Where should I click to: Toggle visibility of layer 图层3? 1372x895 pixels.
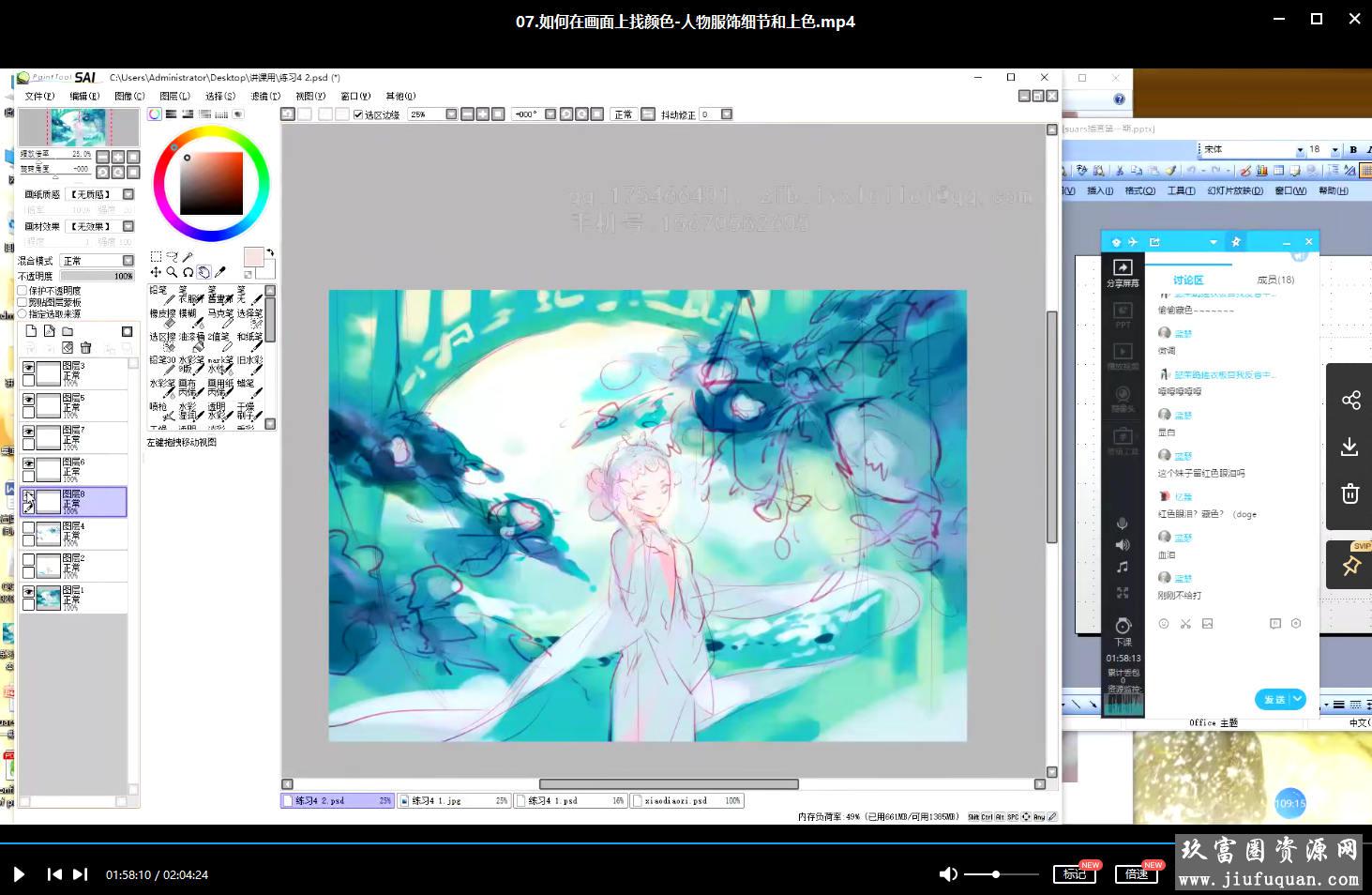coord(29,368)
